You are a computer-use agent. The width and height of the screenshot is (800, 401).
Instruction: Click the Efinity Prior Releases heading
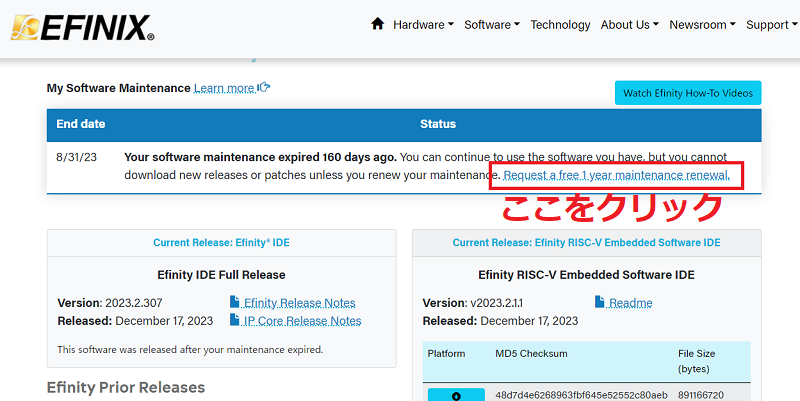pyautogui.click(x=126, y=387)
